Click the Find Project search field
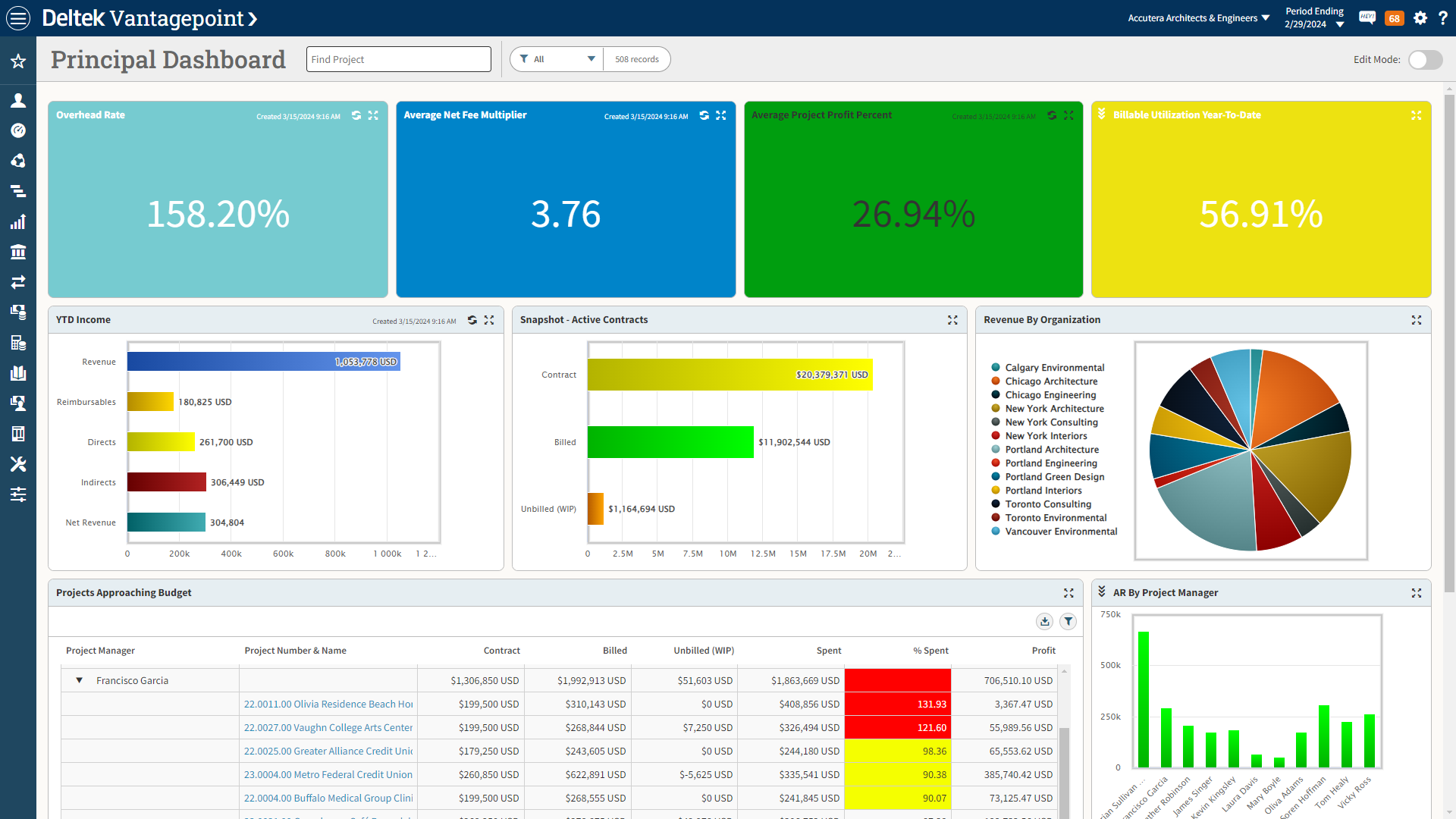This screenshot has width=1456, height=819. click(x=398, y=59)
